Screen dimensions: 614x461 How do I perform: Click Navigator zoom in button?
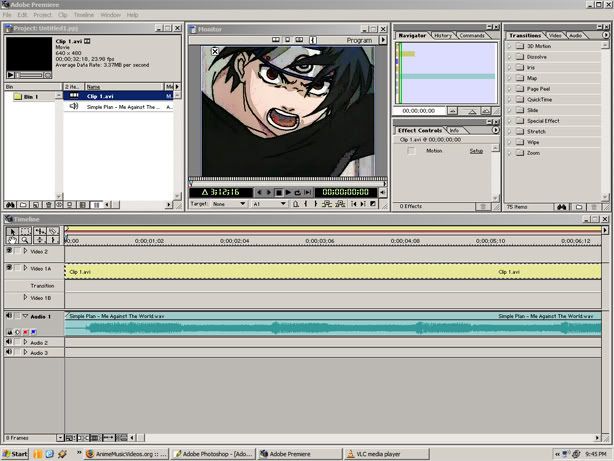pos(486,111)
